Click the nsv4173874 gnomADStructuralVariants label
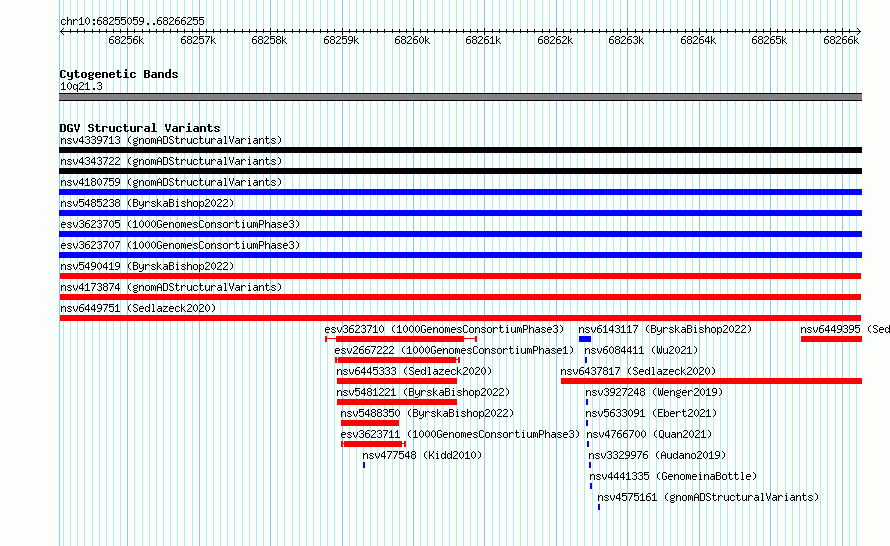 (171, 287)
